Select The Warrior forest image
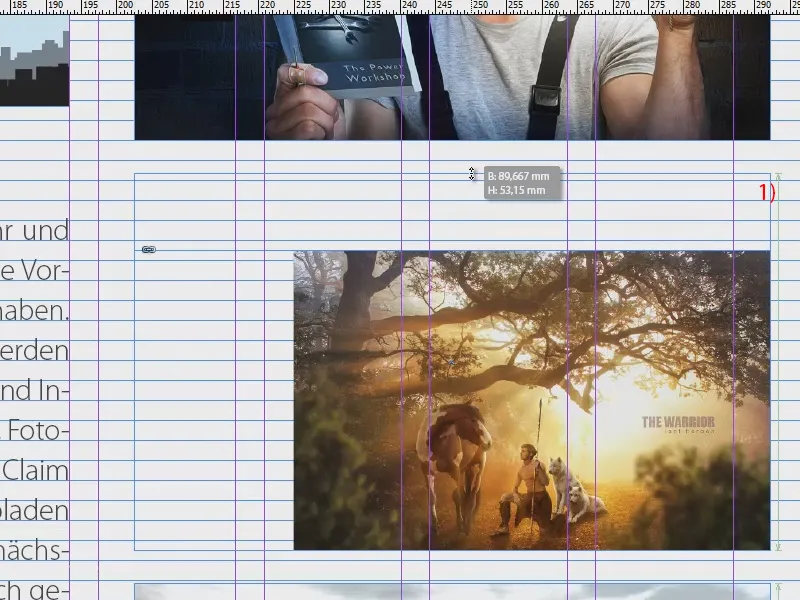 532,401
